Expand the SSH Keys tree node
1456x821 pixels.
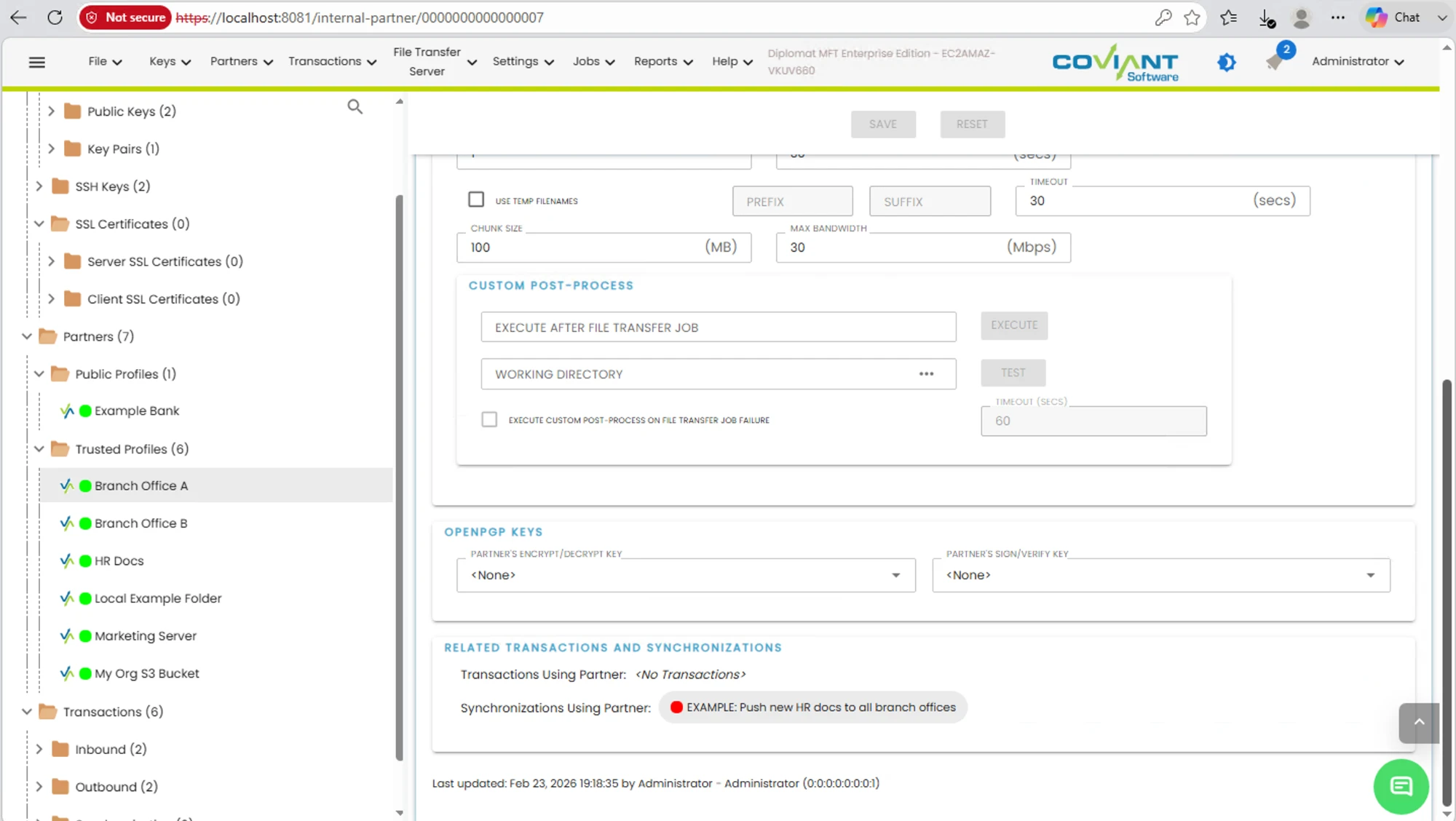39,186
